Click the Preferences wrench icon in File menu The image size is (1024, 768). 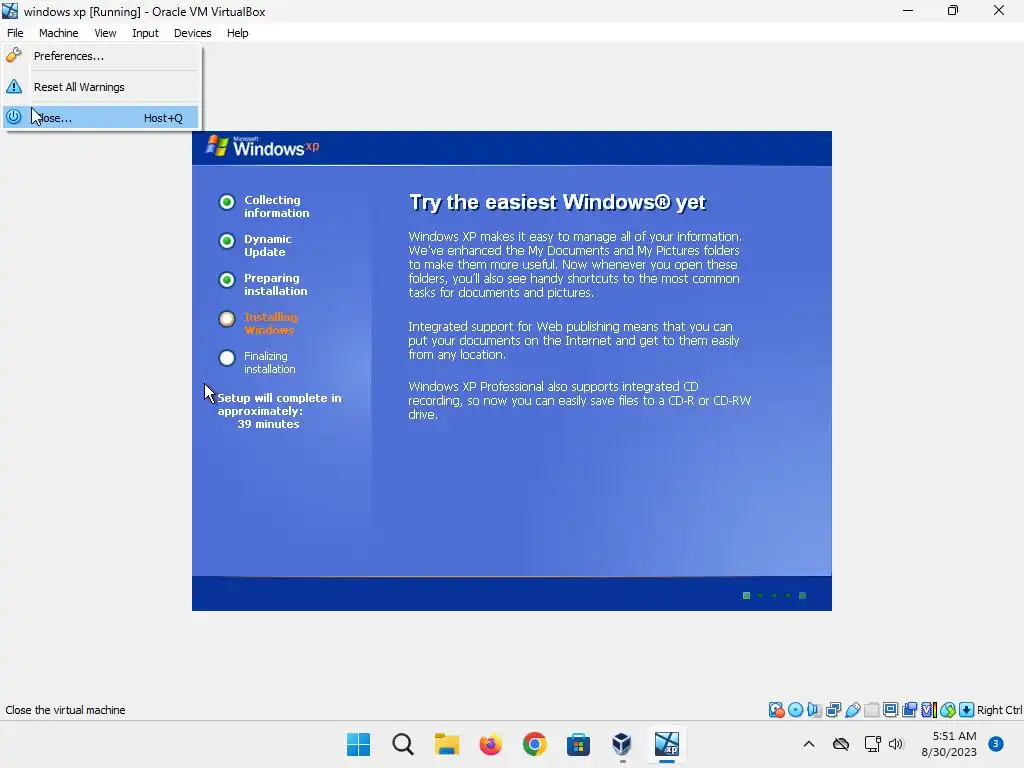pos(14,56)
